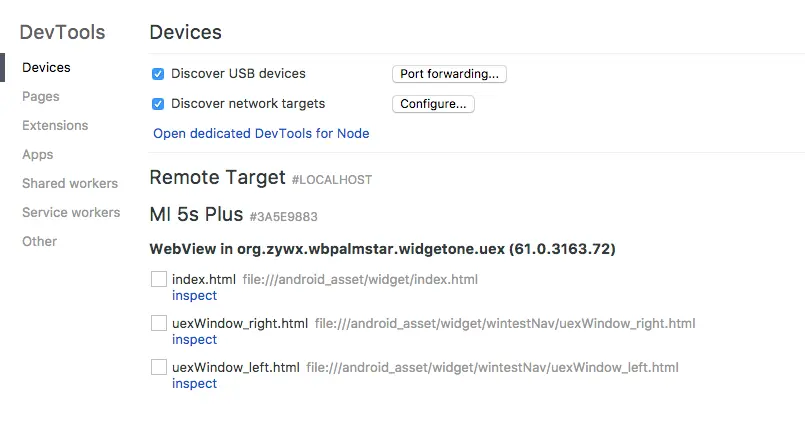Open the Extensions section
805x427 pixels.
click(55, 125)
